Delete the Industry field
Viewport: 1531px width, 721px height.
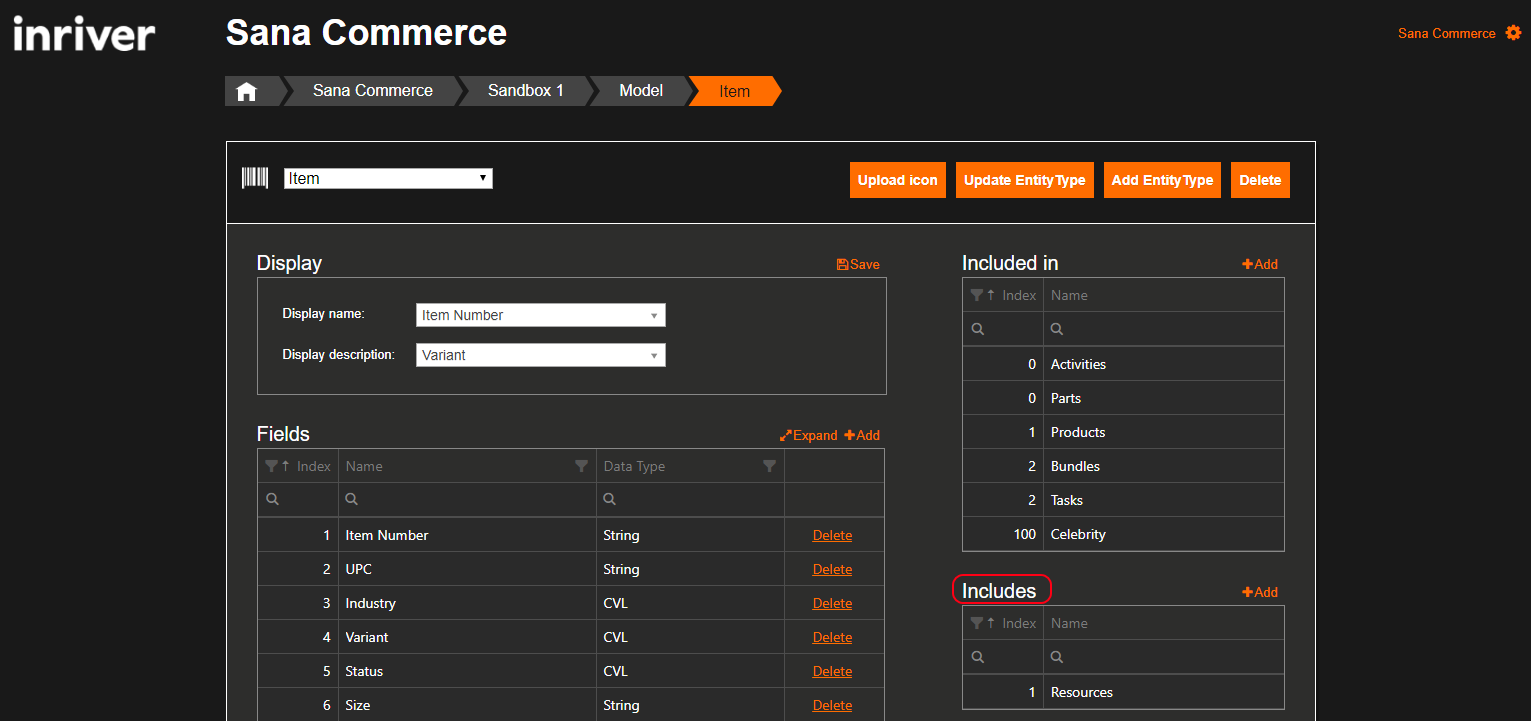point(832,603)
